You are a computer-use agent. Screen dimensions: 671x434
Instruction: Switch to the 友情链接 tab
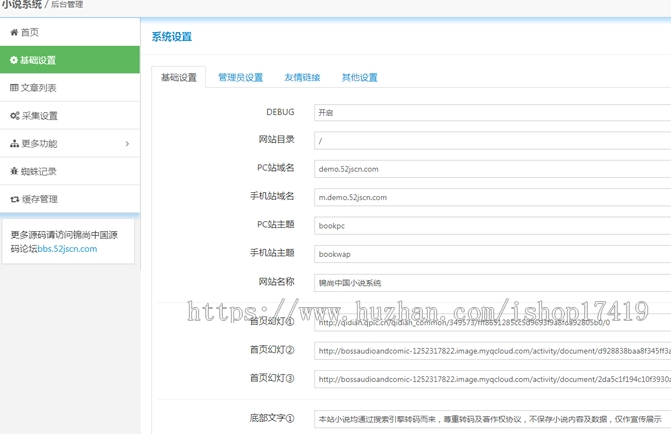(302, 77)
